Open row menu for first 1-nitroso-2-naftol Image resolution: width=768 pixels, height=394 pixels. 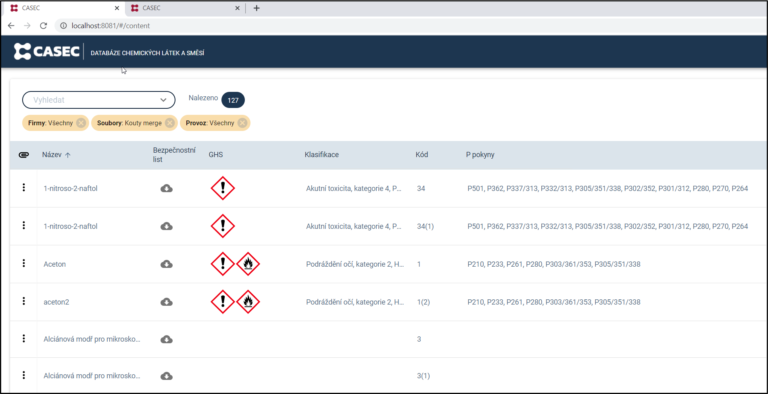(24, 188)
